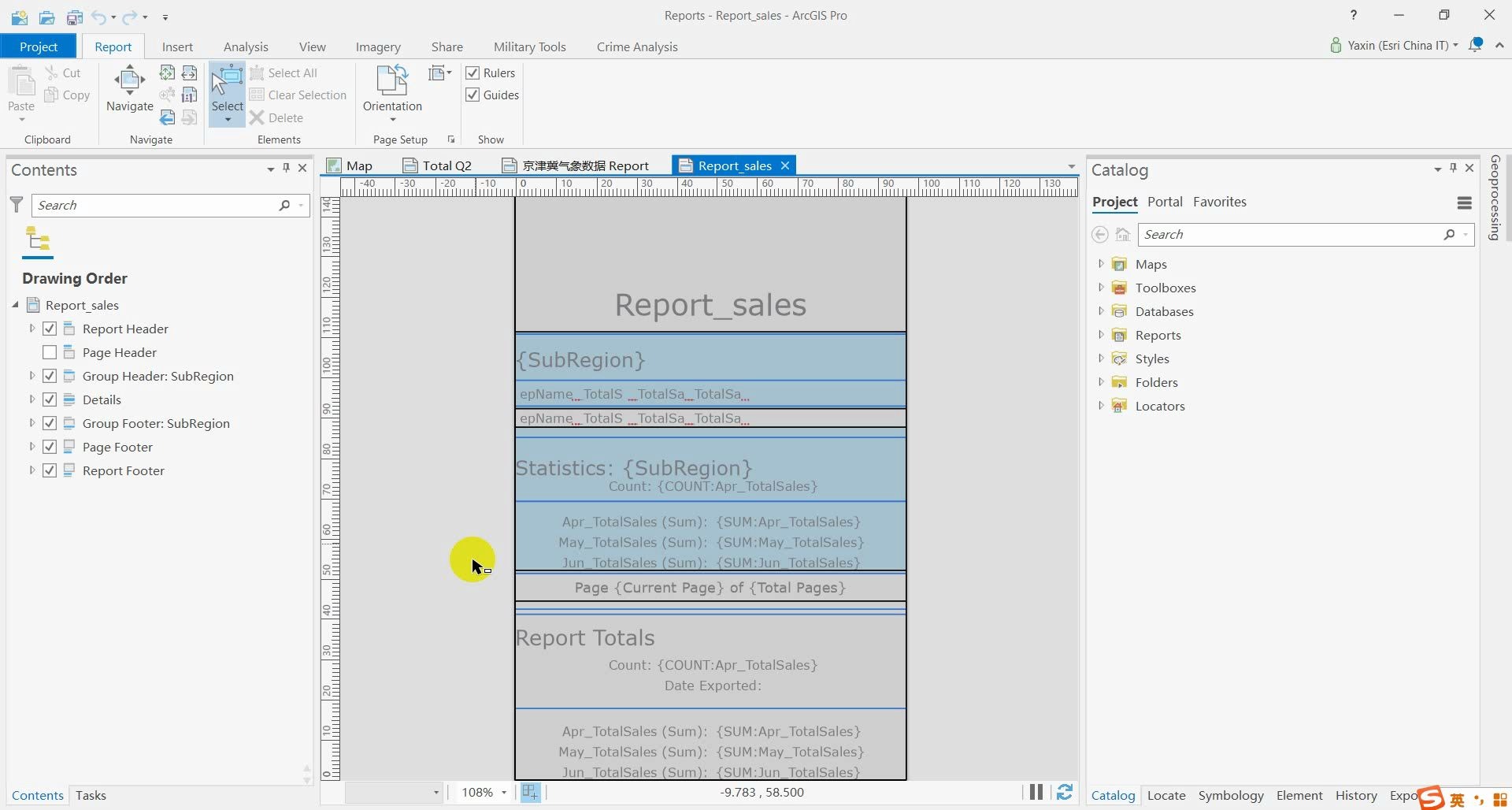The height and width of the screenshot is (810, 1512).
Task: Switch to the Analysis ribbon tab
Action: 246,47
